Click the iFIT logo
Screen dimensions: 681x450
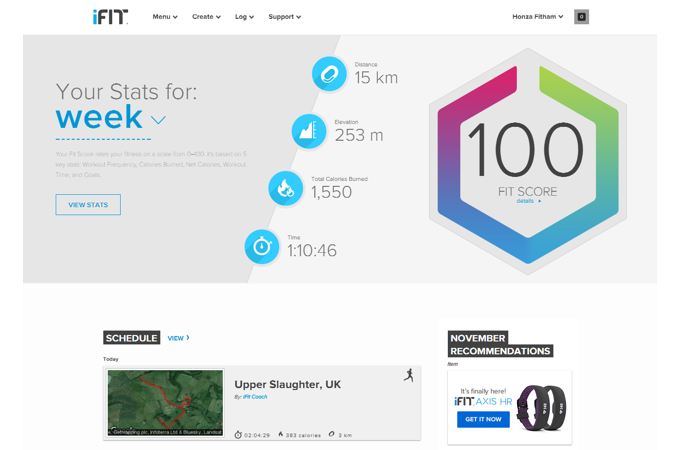[110, 16]
